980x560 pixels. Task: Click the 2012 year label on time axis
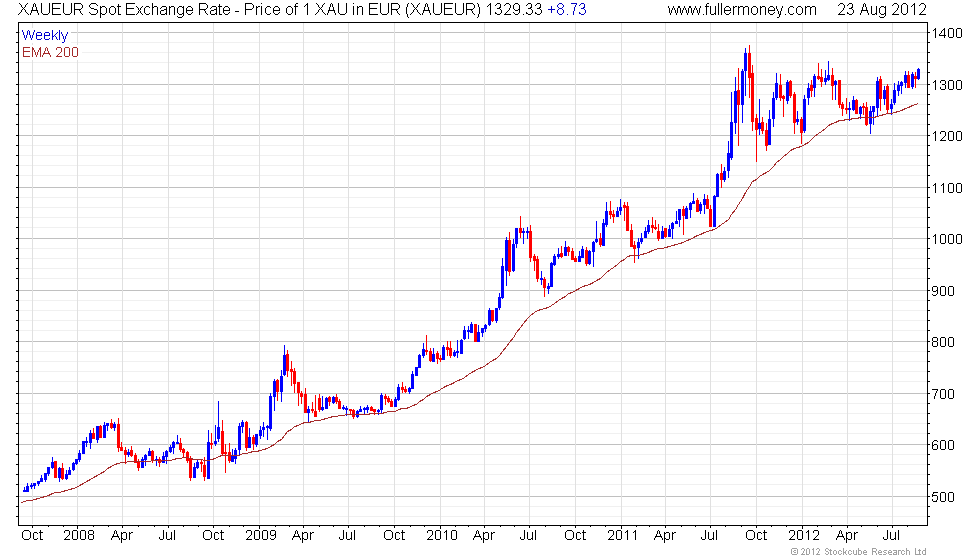click(x=804, y=536)
